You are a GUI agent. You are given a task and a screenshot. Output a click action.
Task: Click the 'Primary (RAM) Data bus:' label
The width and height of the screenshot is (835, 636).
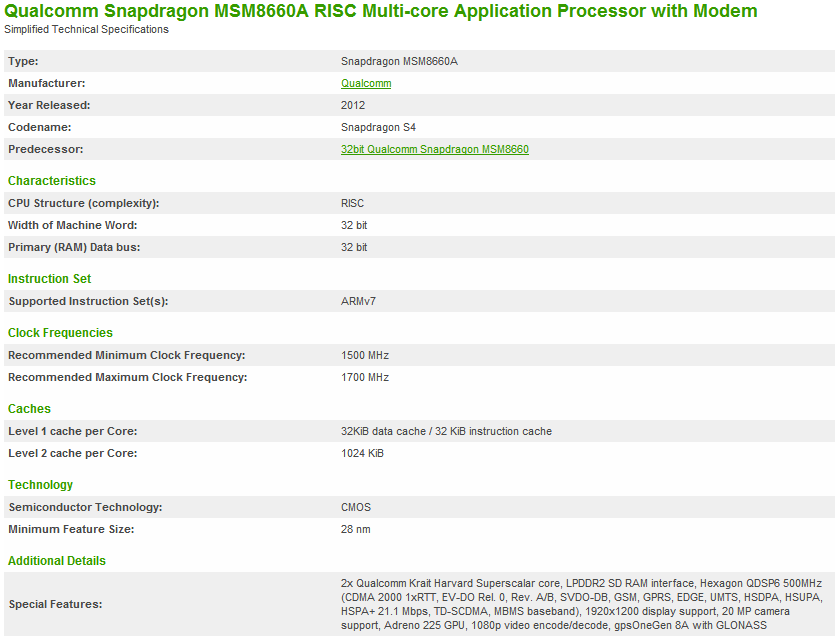click(74, 247)
